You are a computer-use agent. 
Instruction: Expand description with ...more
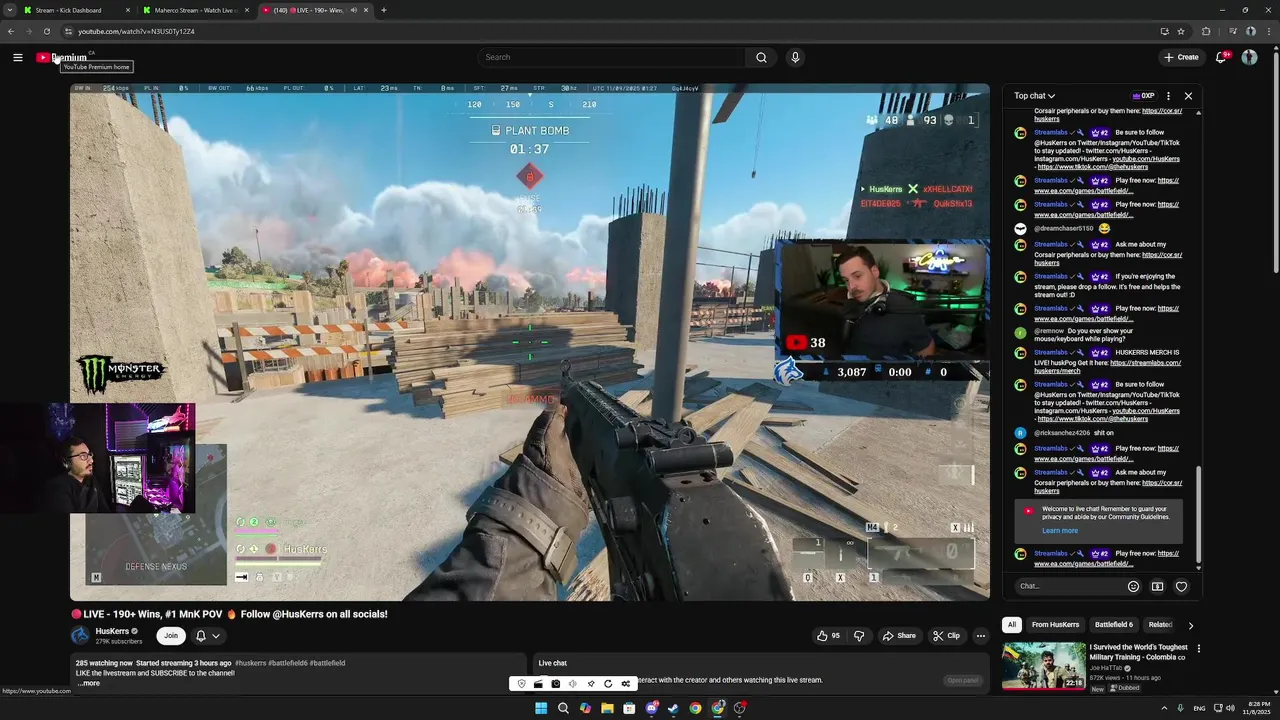(89, 683)
